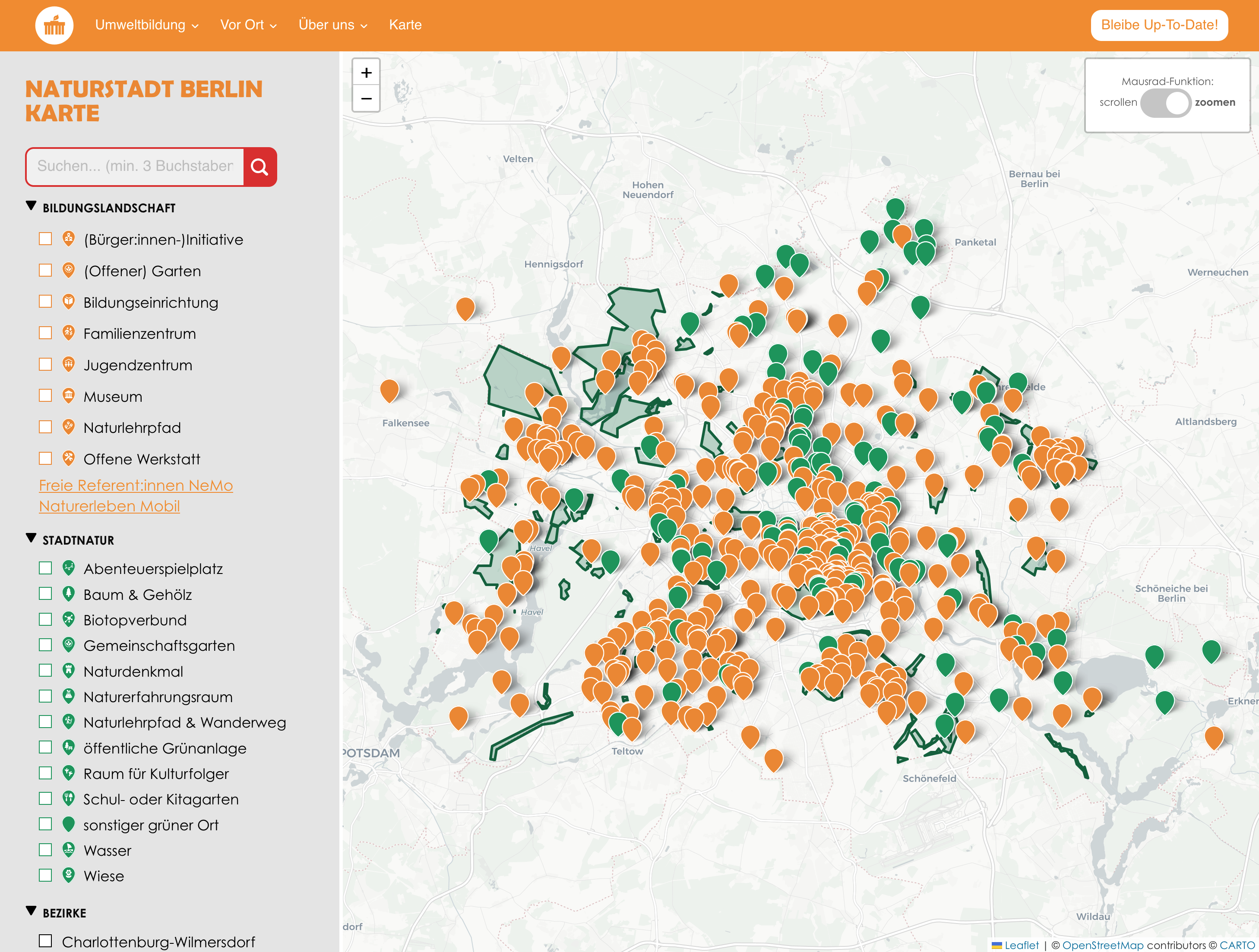
Task: Click the Baum & Gehölz pin icon
Action: (x=68, y=593)
